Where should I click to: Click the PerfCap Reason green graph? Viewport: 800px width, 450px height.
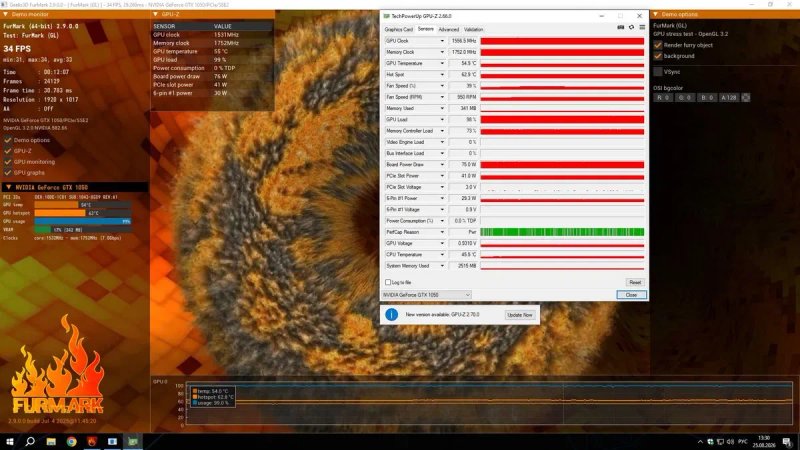click(x=562, y=232)
